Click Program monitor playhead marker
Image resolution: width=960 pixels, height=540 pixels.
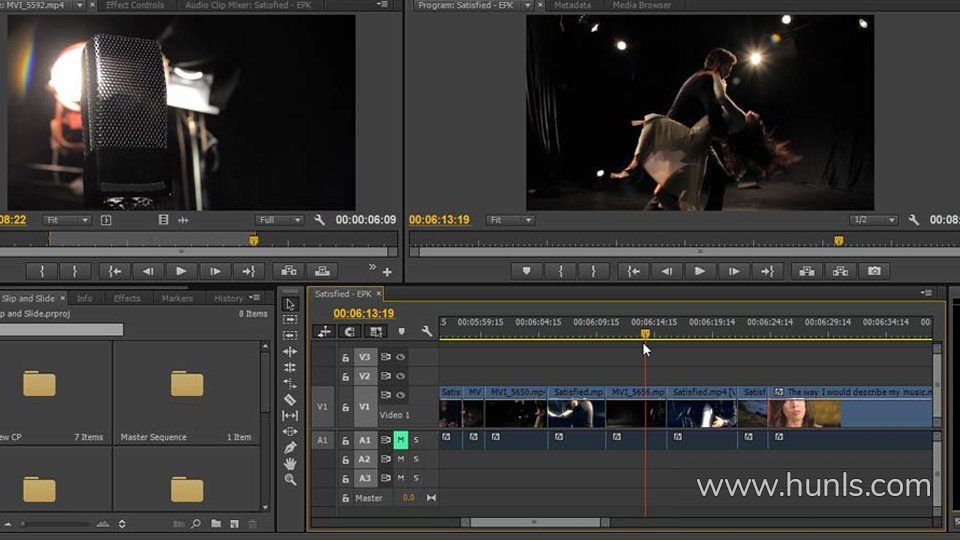point(839,241)
